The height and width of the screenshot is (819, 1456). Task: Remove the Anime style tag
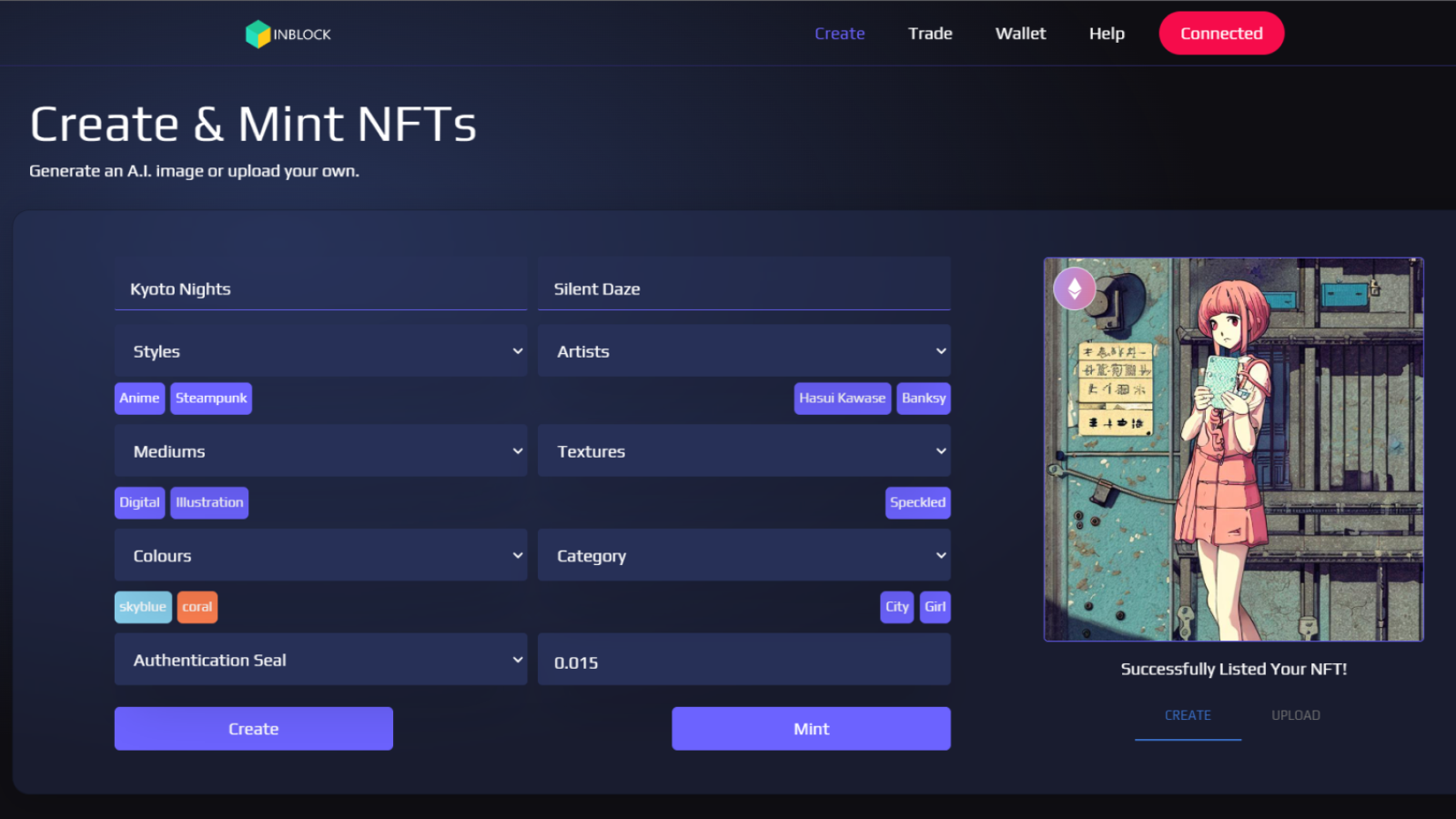(x=139, y=399)
